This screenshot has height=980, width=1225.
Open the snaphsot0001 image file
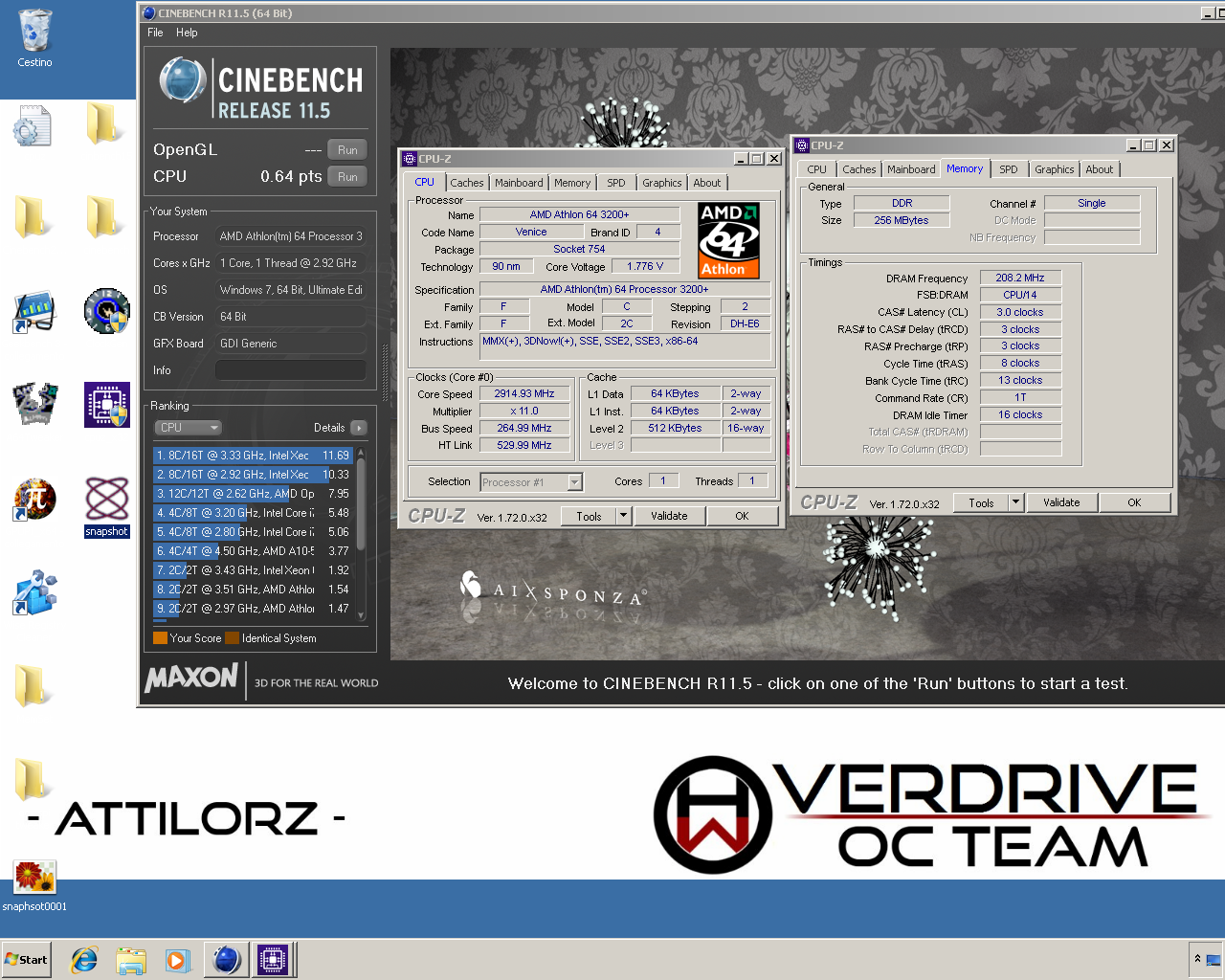[34, 886]
